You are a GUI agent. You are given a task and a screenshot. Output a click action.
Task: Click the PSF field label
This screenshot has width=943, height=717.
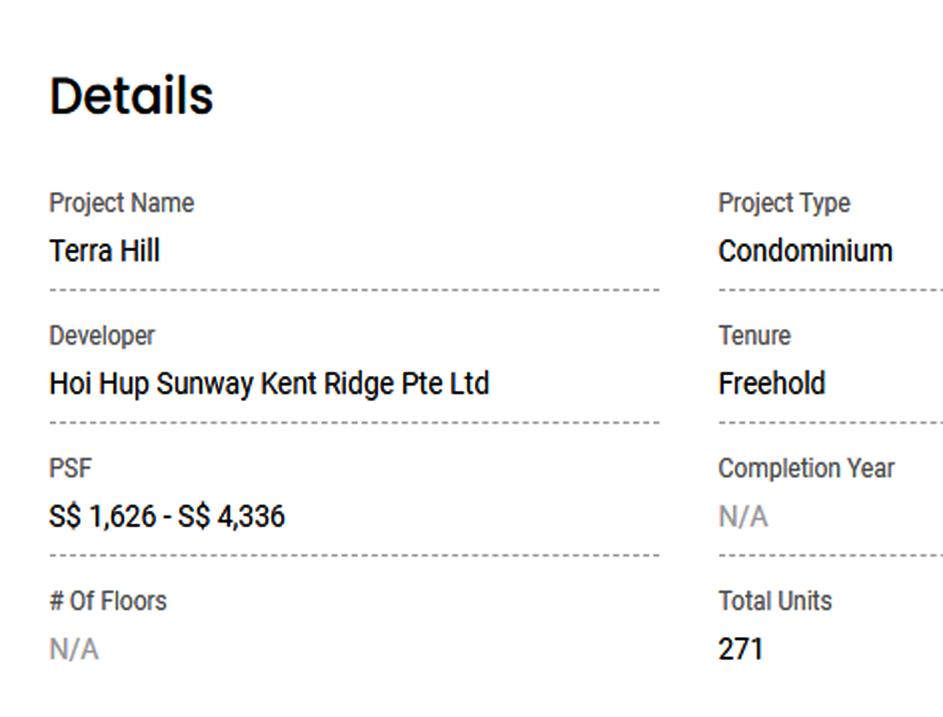70,468
